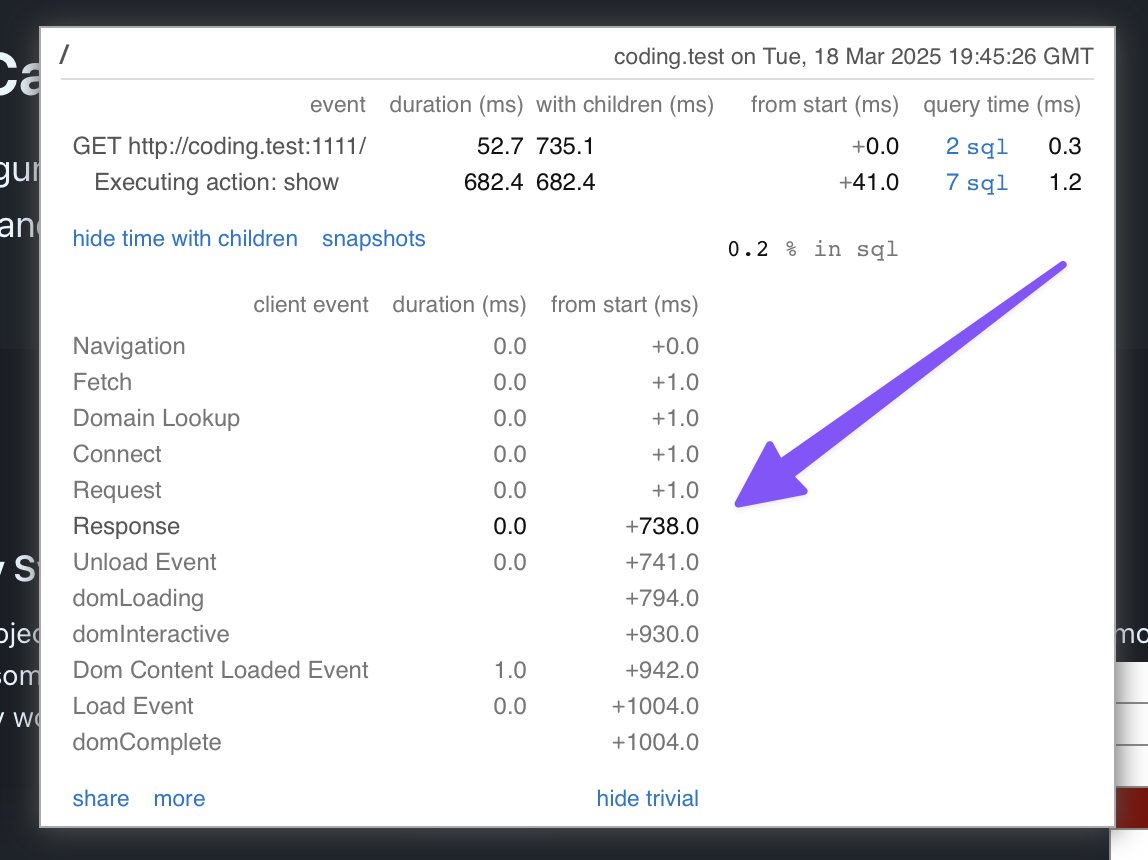Select the Load Event row
Viewport: 1148px width, 860px height.
pos(386,706)
